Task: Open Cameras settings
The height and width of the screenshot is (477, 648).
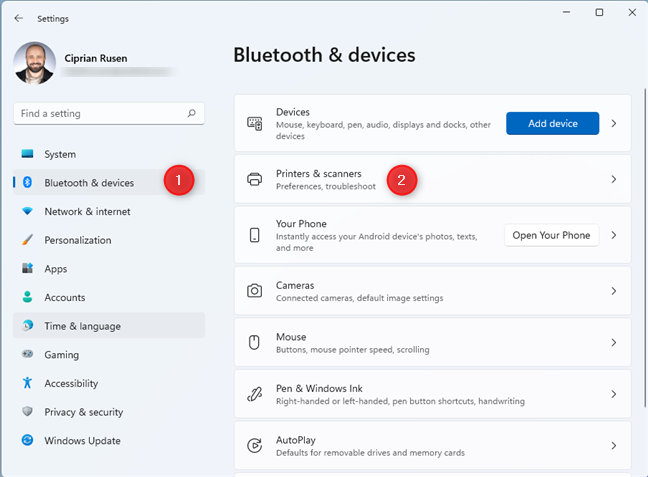Action: (433, 291)
